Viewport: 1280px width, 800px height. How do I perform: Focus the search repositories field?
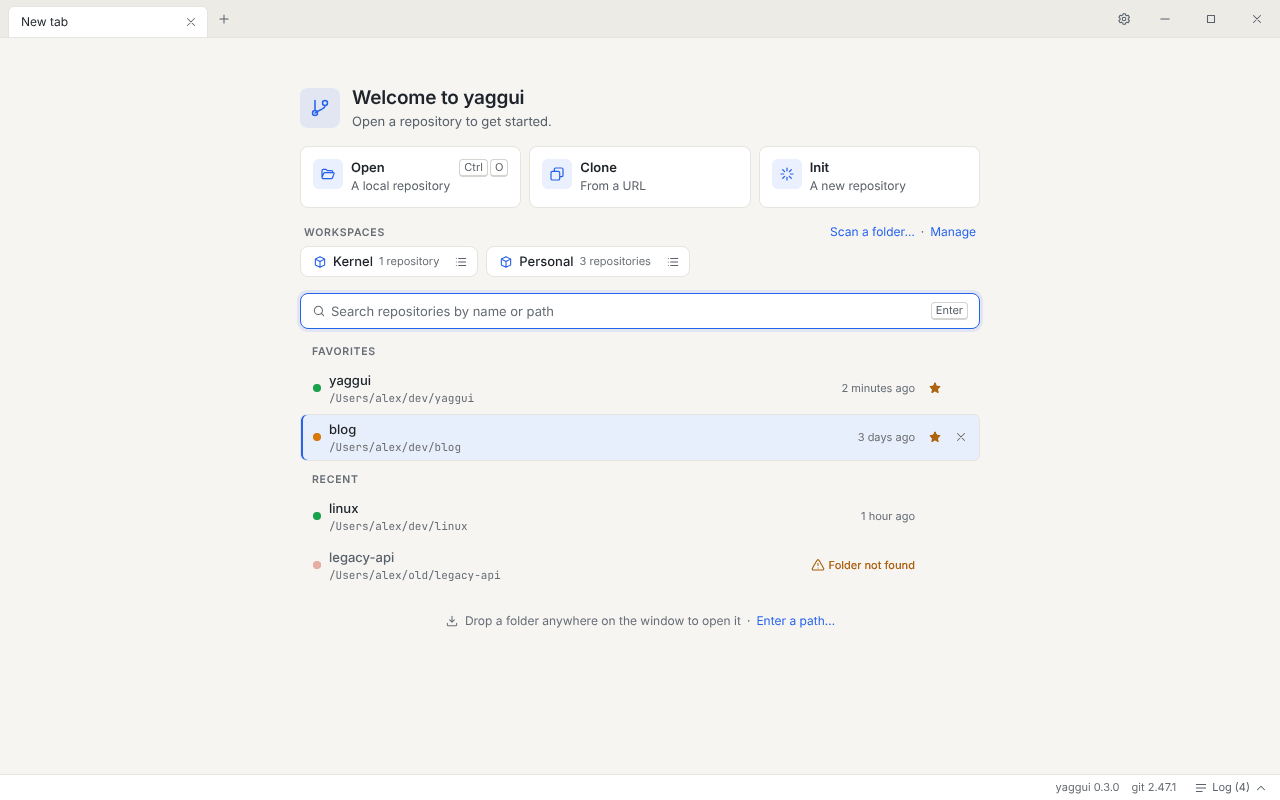(640, 311)
